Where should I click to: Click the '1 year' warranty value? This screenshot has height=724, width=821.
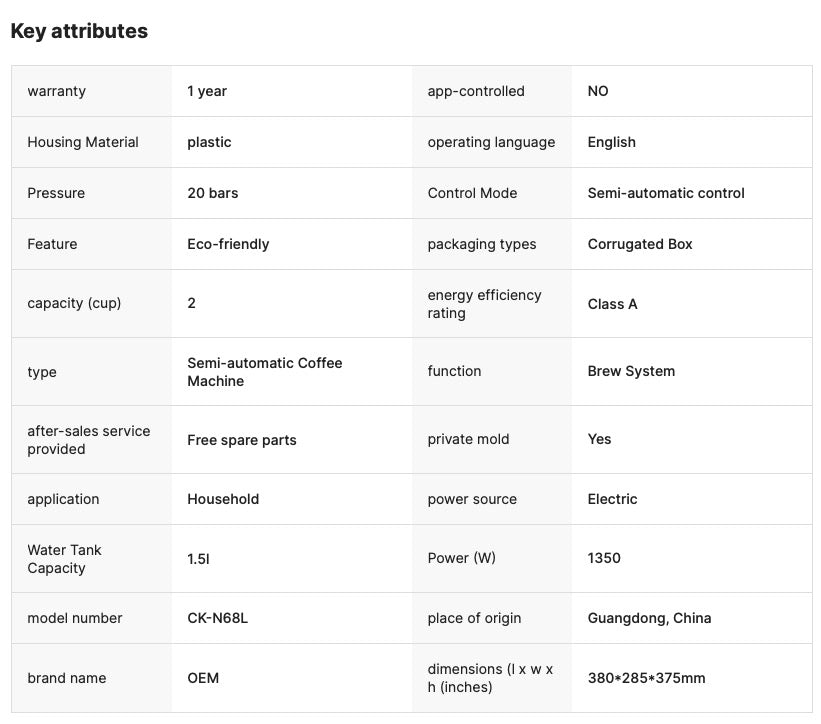point(207,91)
